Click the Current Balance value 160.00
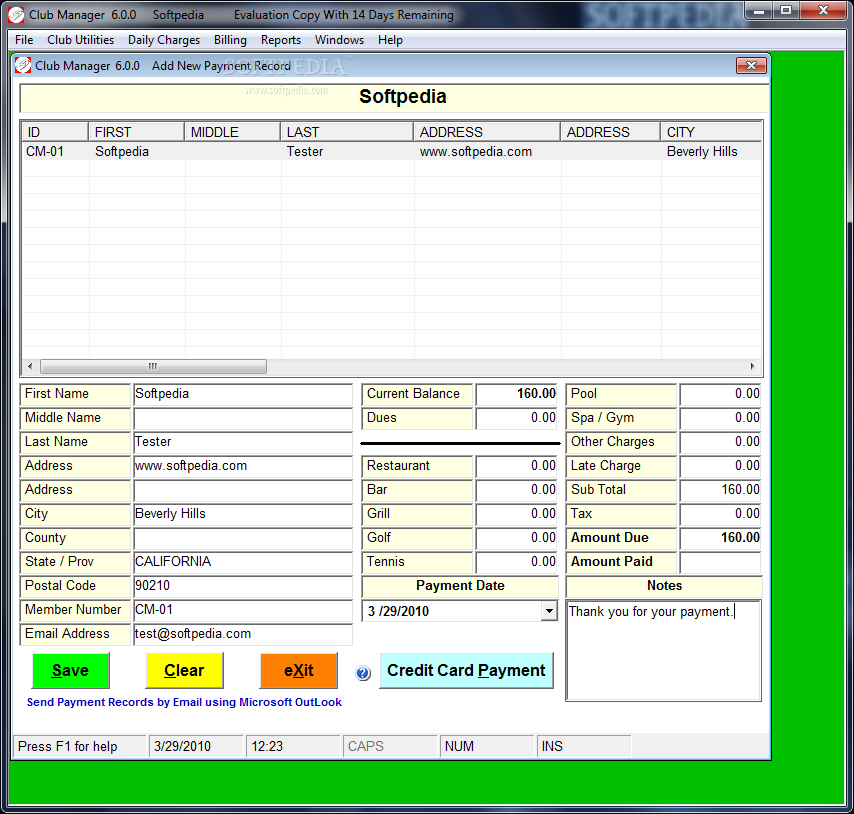 (x=517, y=394)
